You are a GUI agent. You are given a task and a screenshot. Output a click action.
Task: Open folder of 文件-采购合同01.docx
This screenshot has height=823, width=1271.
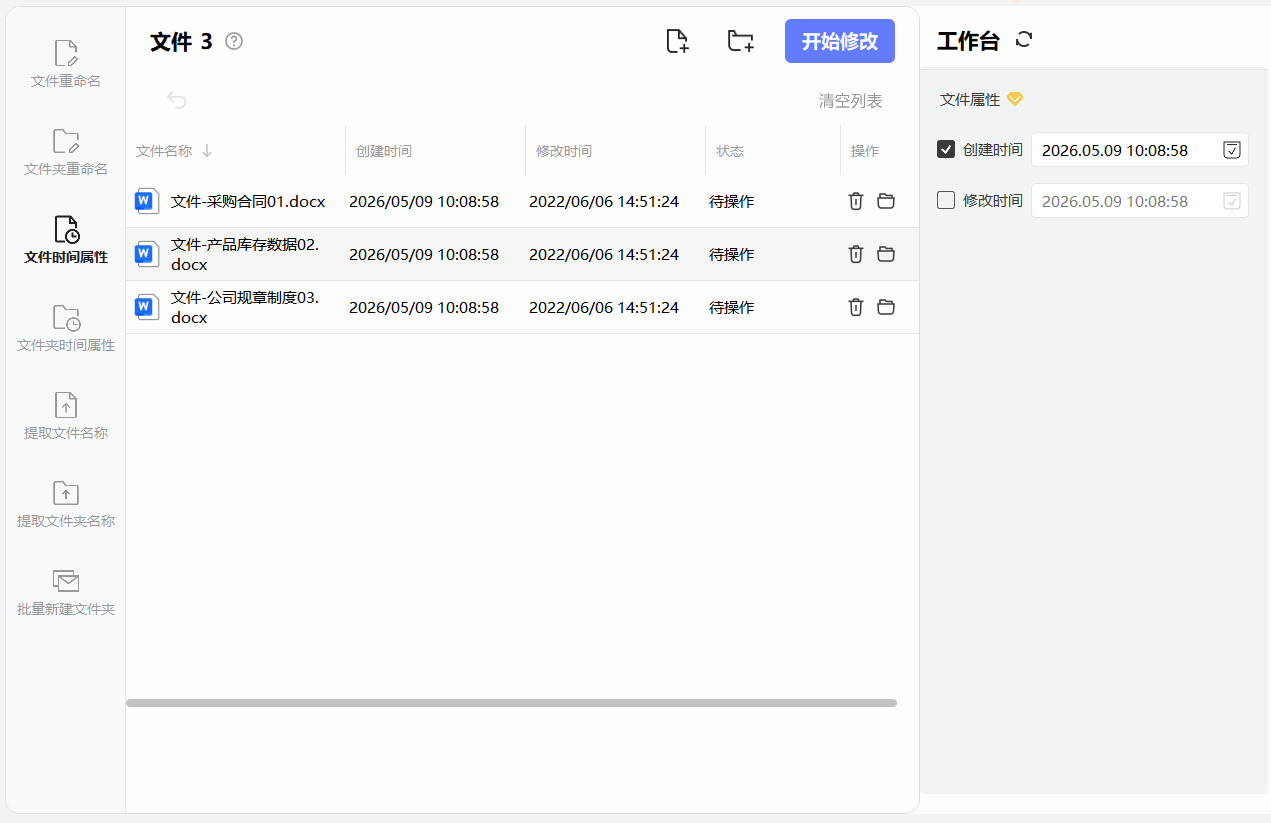pyautogui.click(x=886, y=201)
